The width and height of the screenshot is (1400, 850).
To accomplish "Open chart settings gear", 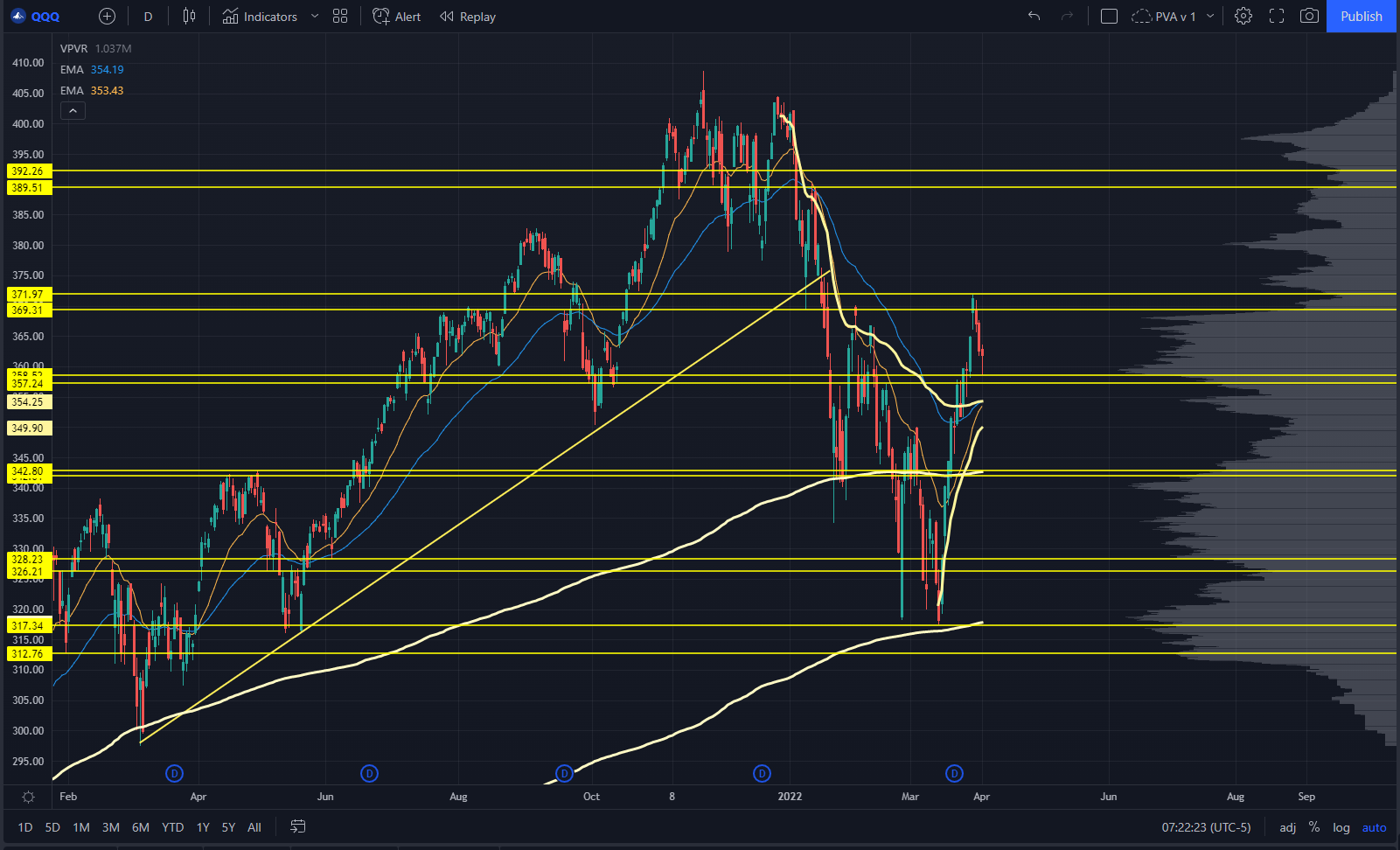I will click(x=1243, y=17).
